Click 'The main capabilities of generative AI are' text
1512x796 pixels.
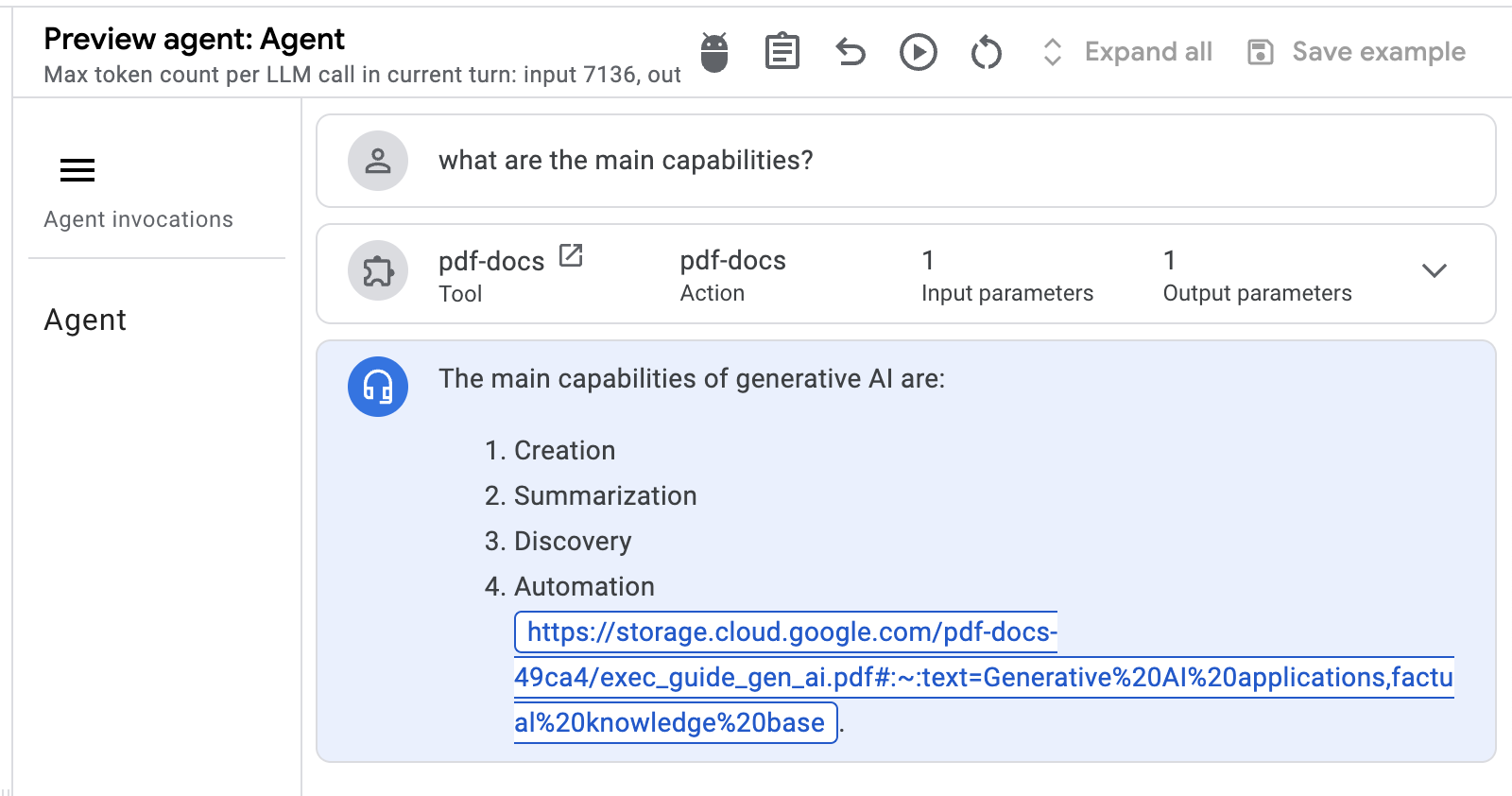click(x=692, y=379)
